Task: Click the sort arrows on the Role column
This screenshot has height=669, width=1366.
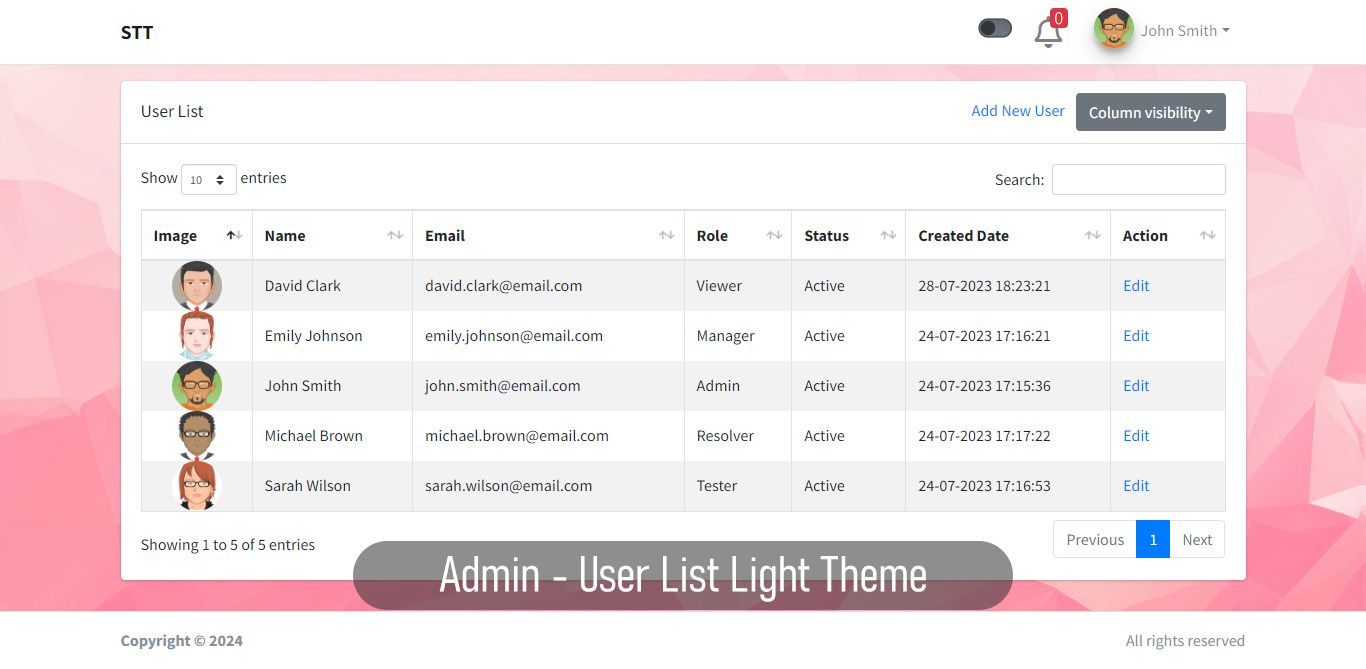Action: click(x=774, y=236)
